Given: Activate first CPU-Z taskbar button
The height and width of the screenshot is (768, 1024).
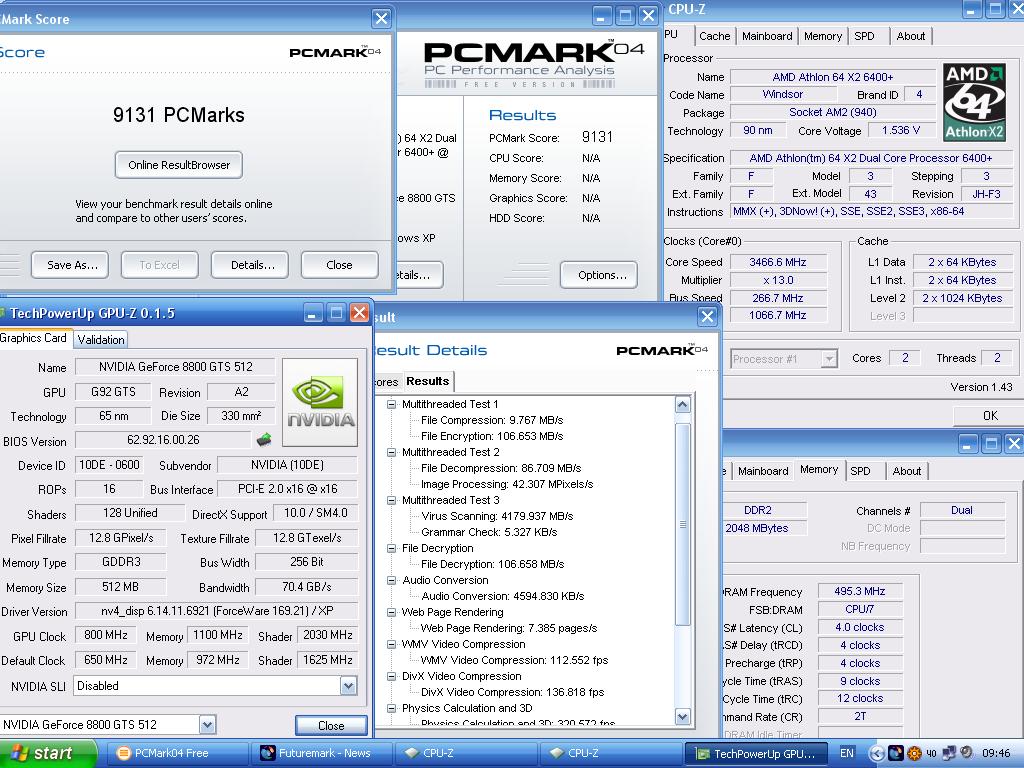Looking at the screenshot, I should (466, 753).
